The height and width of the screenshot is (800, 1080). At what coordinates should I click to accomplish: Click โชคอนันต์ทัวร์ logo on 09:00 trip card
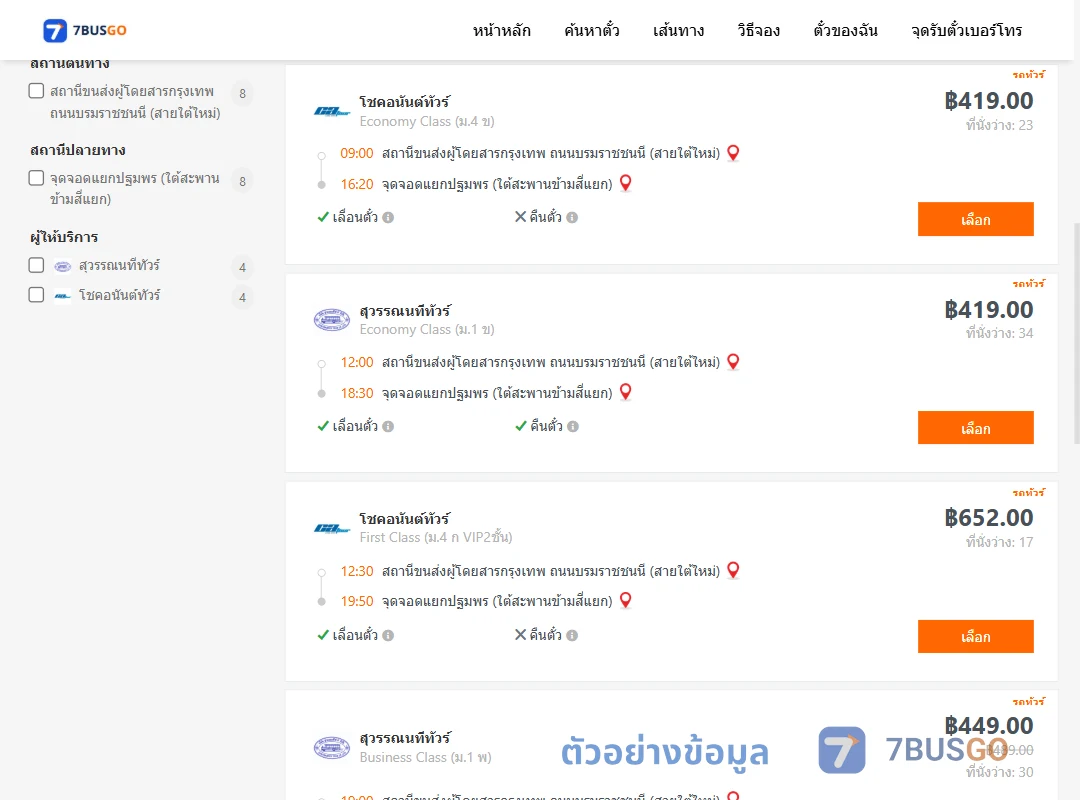(x=332, y=111)
